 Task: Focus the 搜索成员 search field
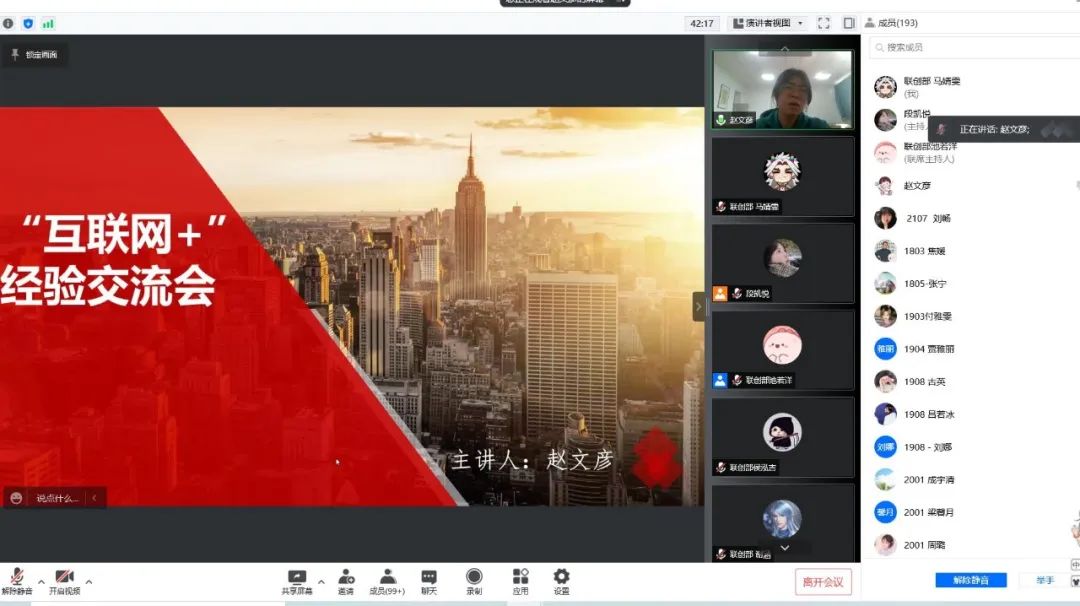coord(974,48)
